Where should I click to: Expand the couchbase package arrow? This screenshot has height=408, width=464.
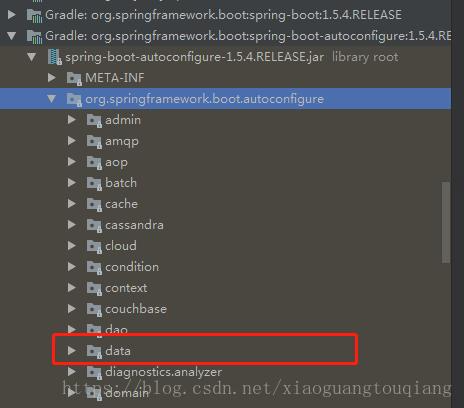[x=72, y=309]
